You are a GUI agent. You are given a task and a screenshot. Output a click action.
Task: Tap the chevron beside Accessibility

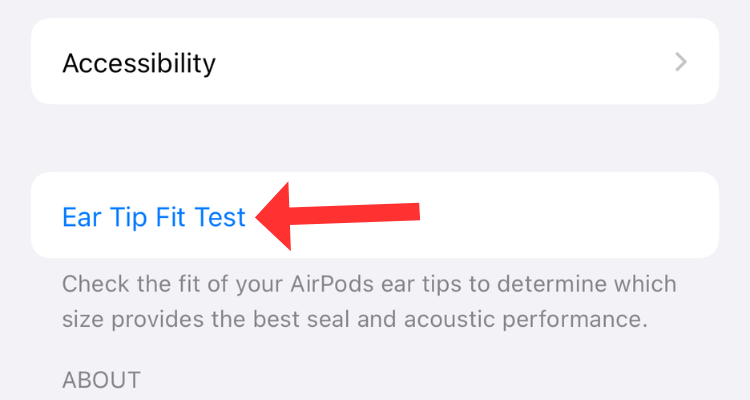tap(681, 62)
